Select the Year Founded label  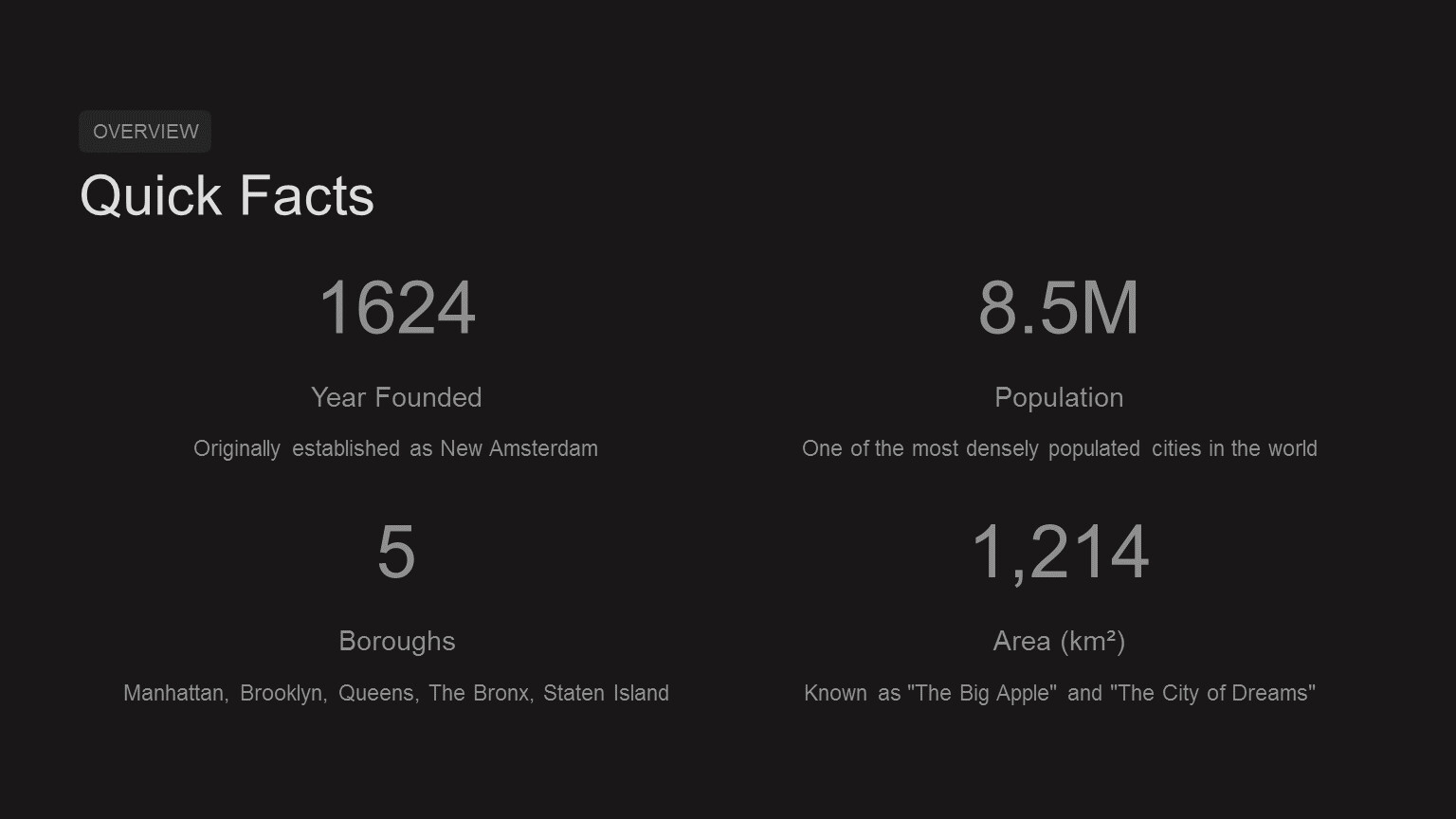click(x=396, y=397)
